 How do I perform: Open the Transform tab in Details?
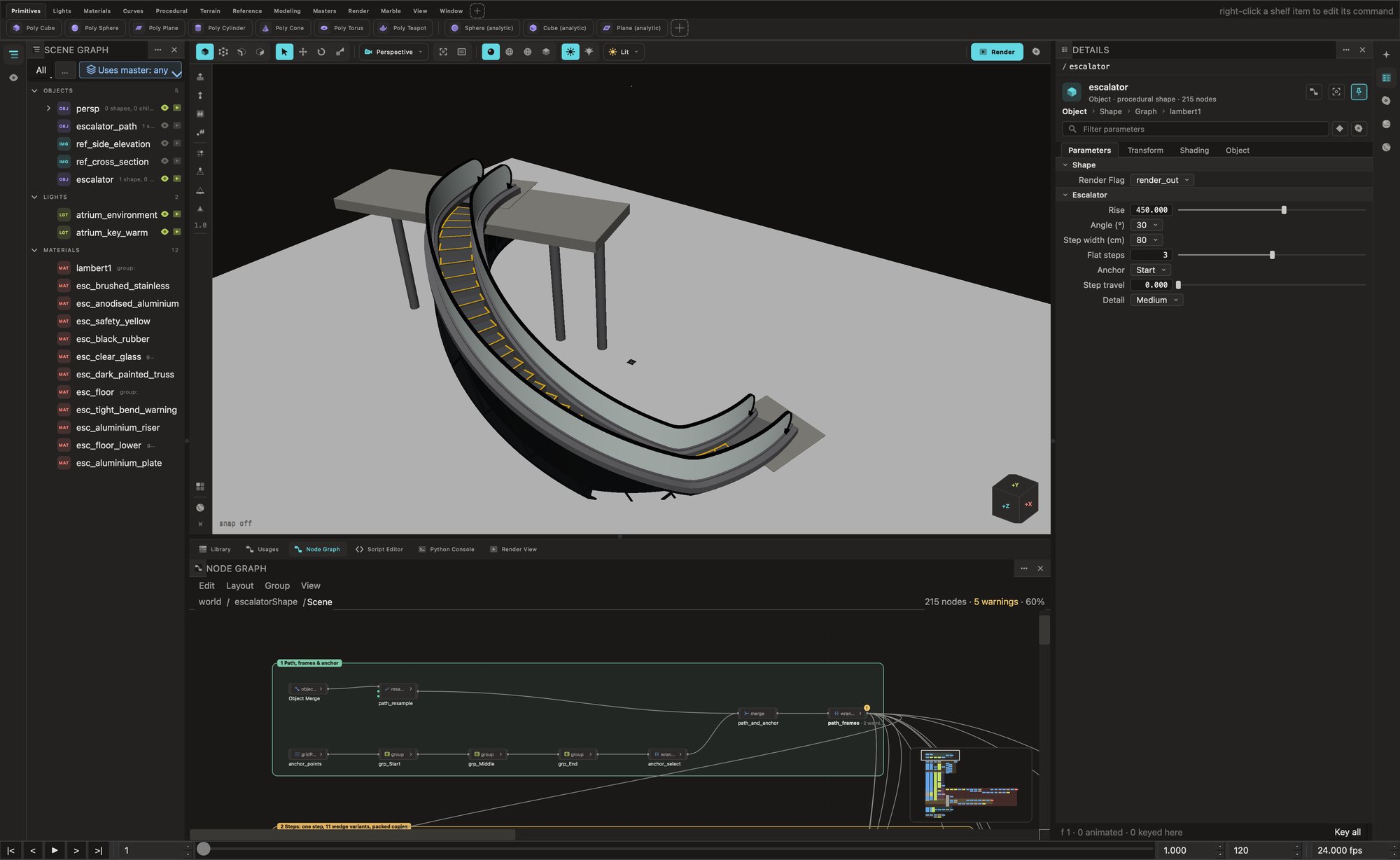(1145, 150)
